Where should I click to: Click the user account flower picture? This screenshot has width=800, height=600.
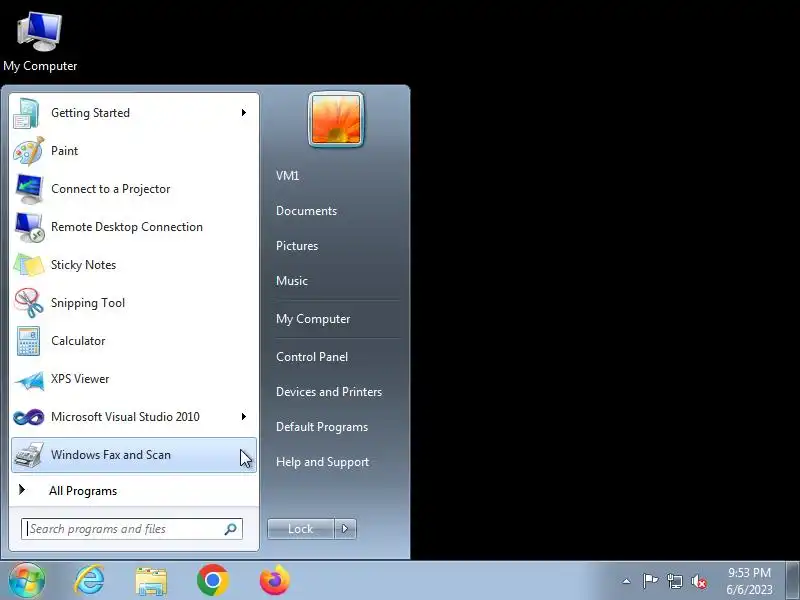(336, 119)
